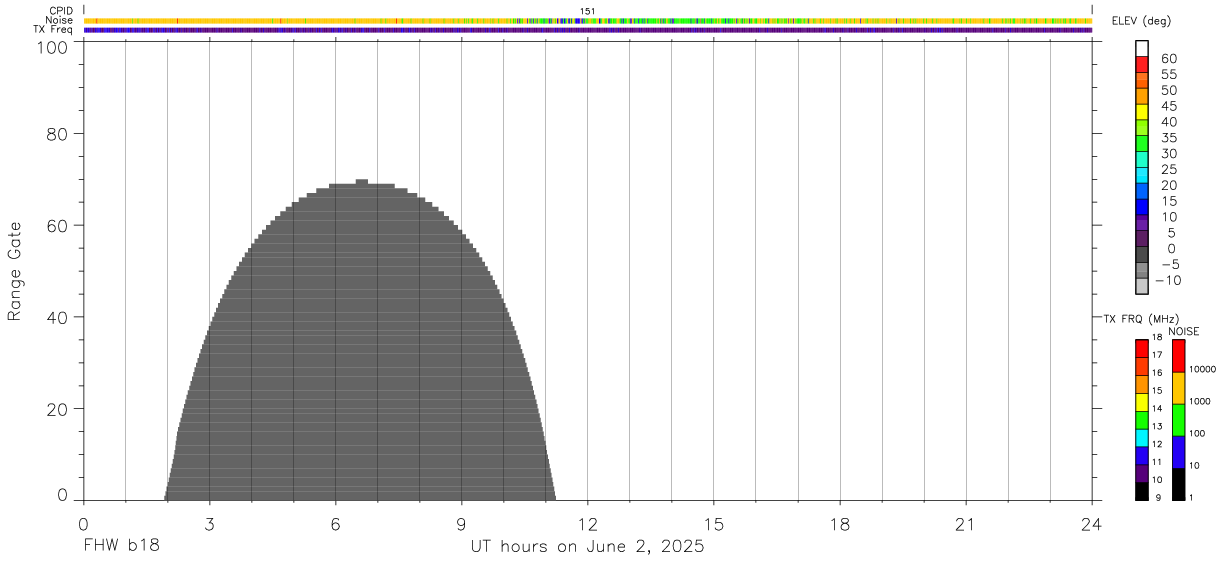The image size is (1228, 567).
Task: Click the red top segment of TX FRQ colorbar
Action: pyautogui.click(x=1142, y=348)
